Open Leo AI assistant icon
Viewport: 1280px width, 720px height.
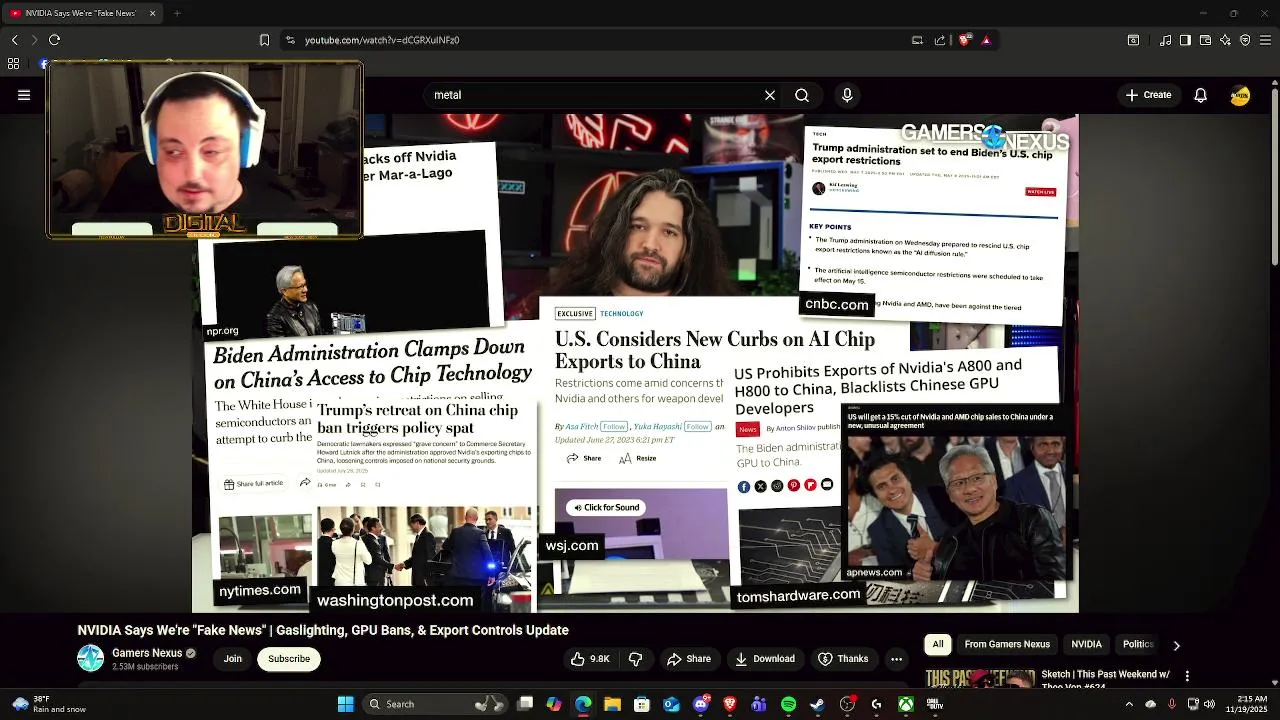pos(1225,40)
